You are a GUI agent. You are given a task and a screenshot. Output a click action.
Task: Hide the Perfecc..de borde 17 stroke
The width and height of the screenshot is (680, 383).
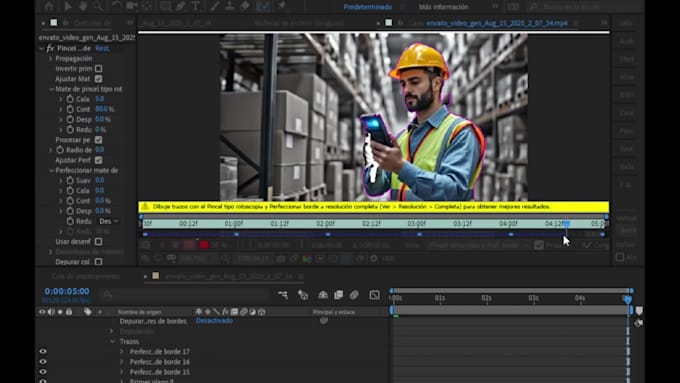click(42, 351)
